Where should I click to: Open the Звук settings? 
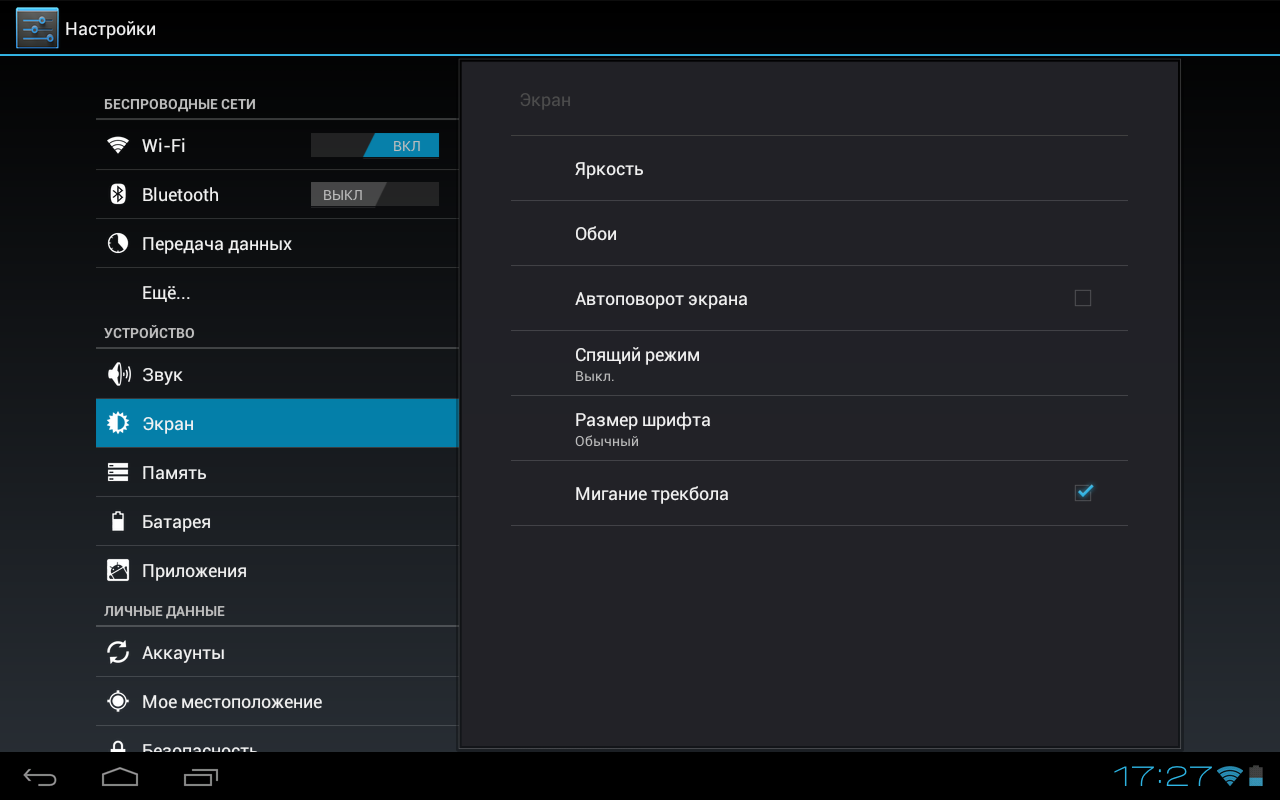277,374
